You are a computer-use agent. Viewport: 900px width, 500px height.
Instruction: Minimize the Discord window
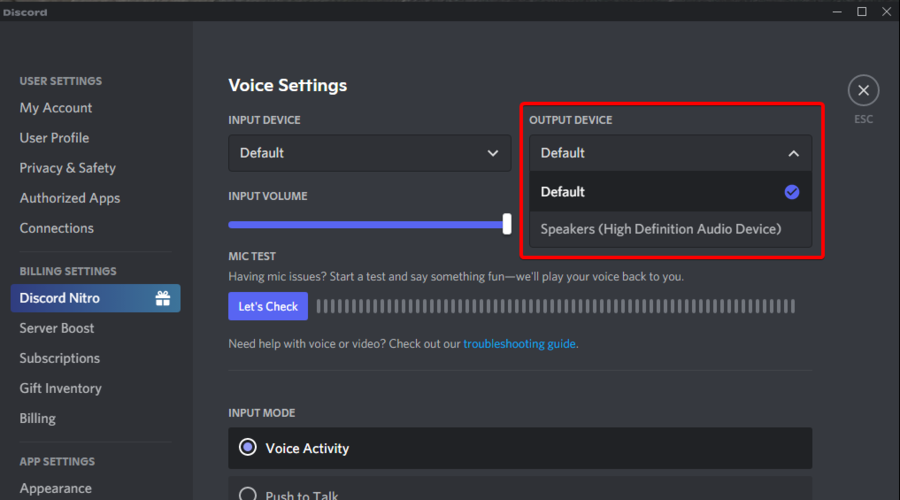pyautogui.click(x=837, y=11)
